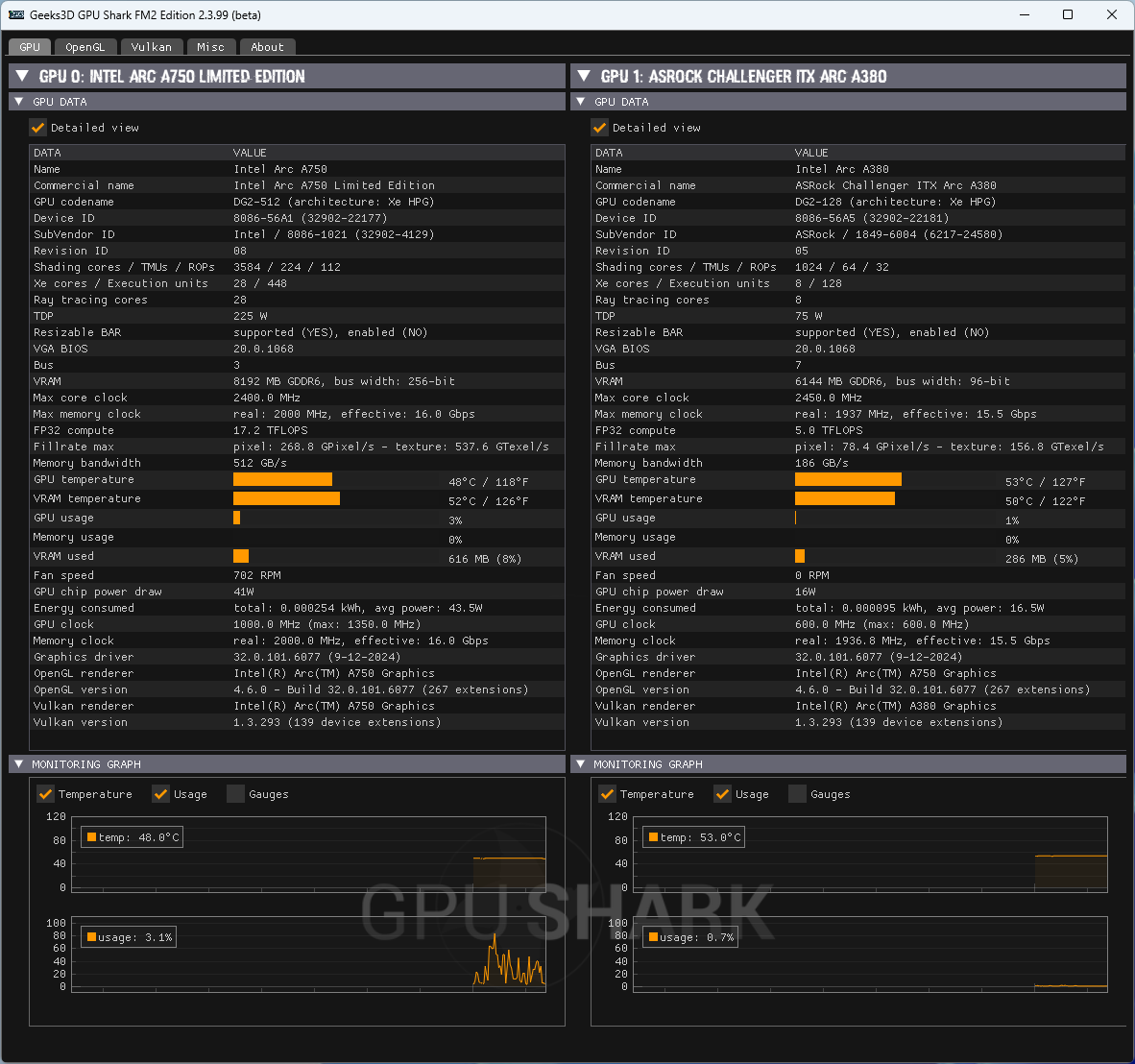Click the GPU Shark app icon in title bar
Viewport: 1135px width, 1064px height.
[16, 14]
